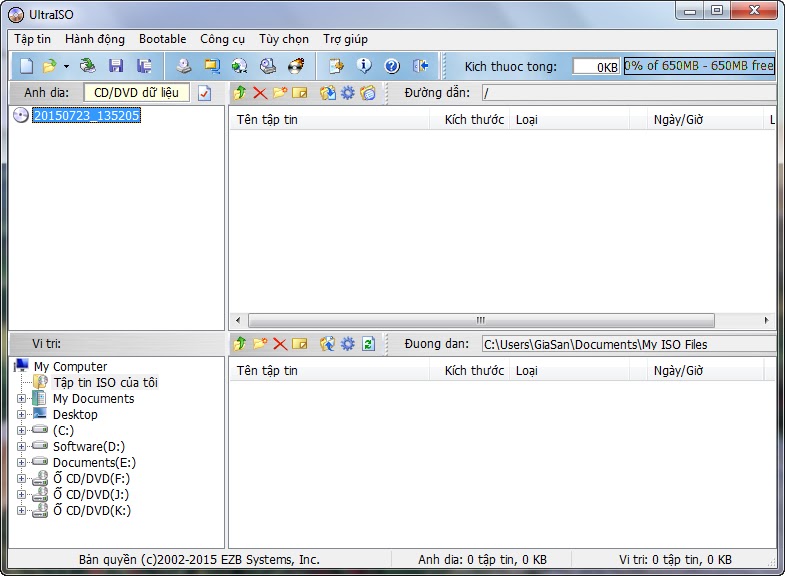
Task: Create a new image with the blank page icon
Action: (x=27, y=66)
